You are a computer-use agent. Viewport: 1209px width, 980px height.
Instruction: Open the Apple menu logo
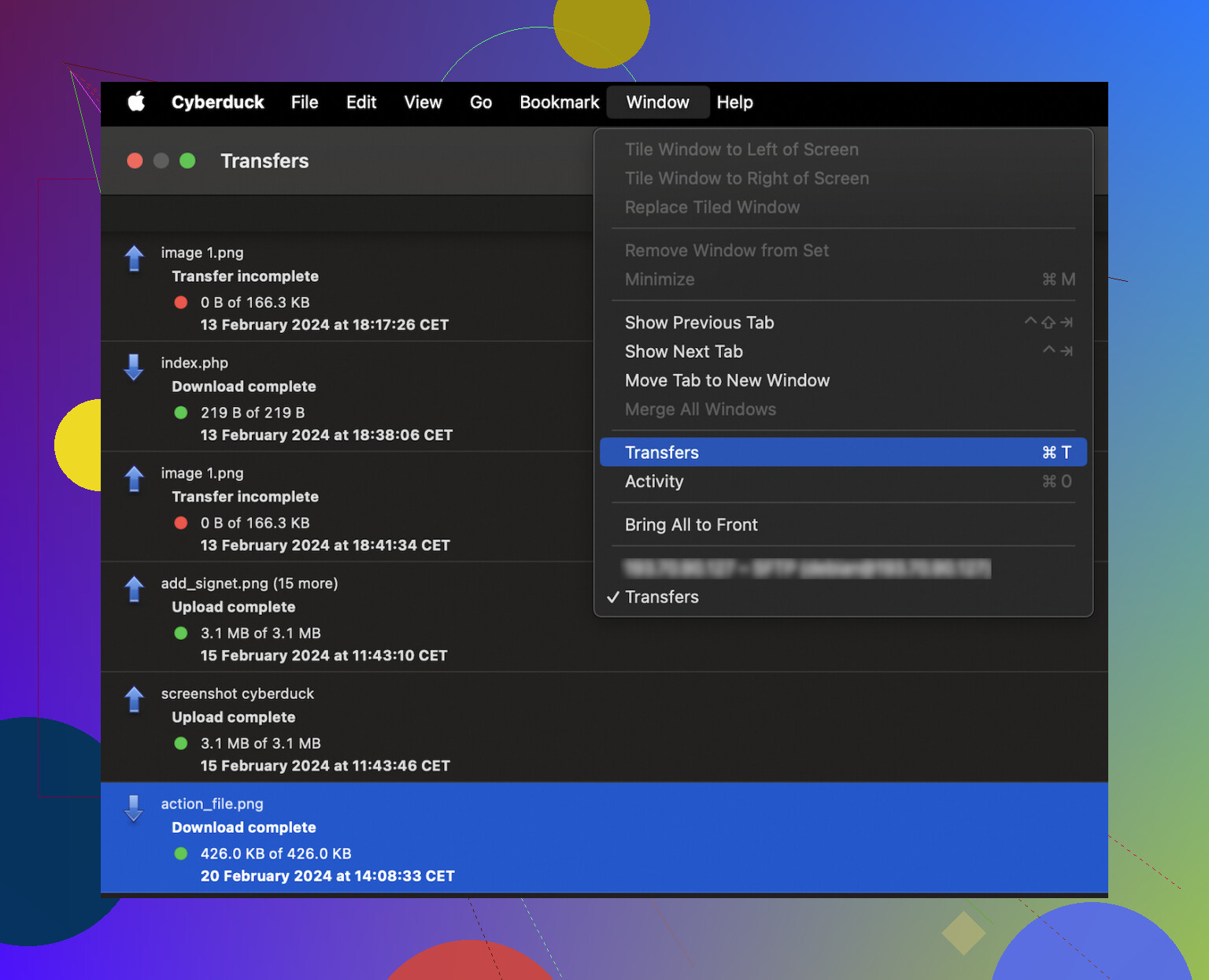137,102
